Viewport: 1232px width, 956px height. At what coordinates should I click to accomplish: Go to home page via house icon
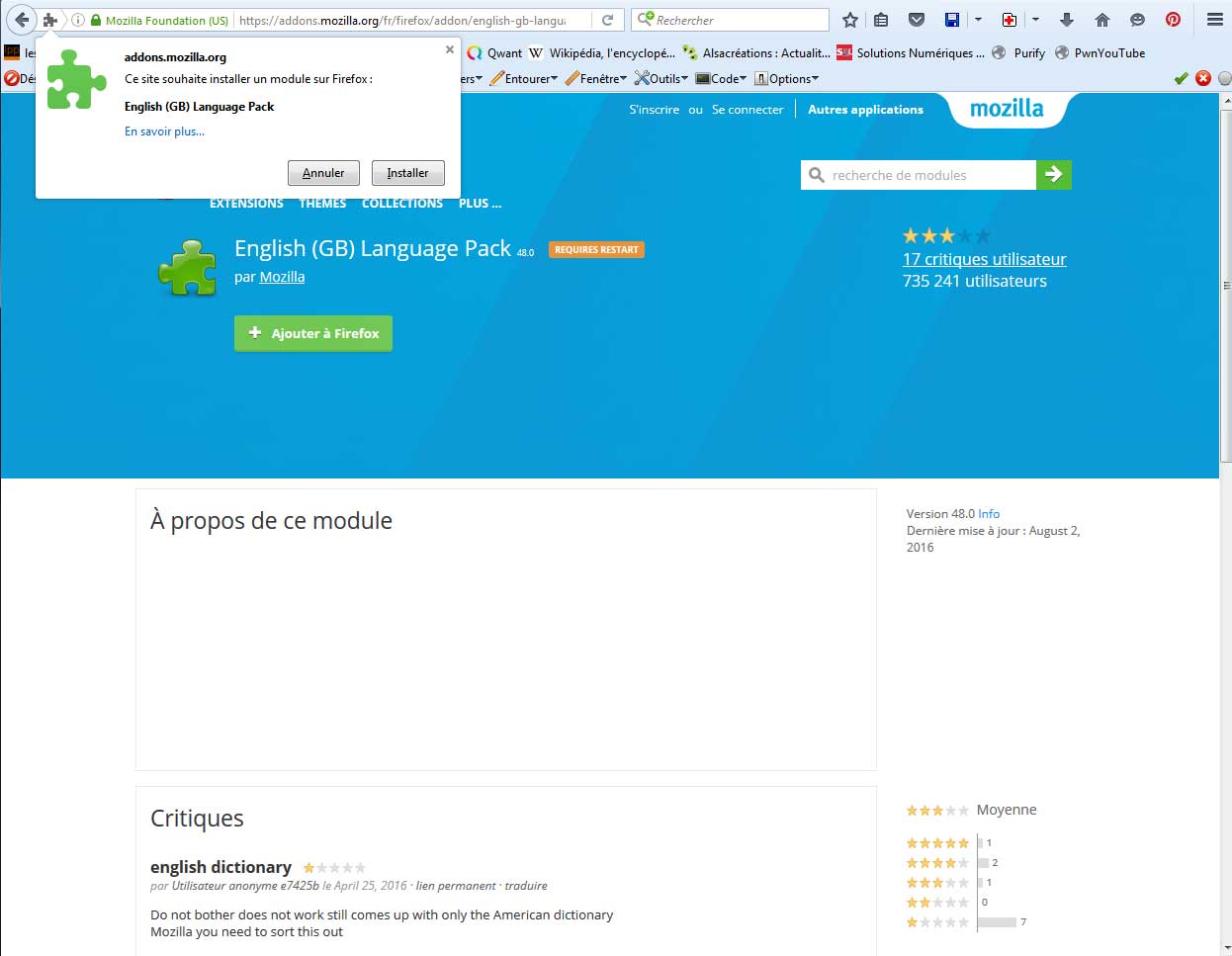pyautogui.click(x=1102, y=20)
